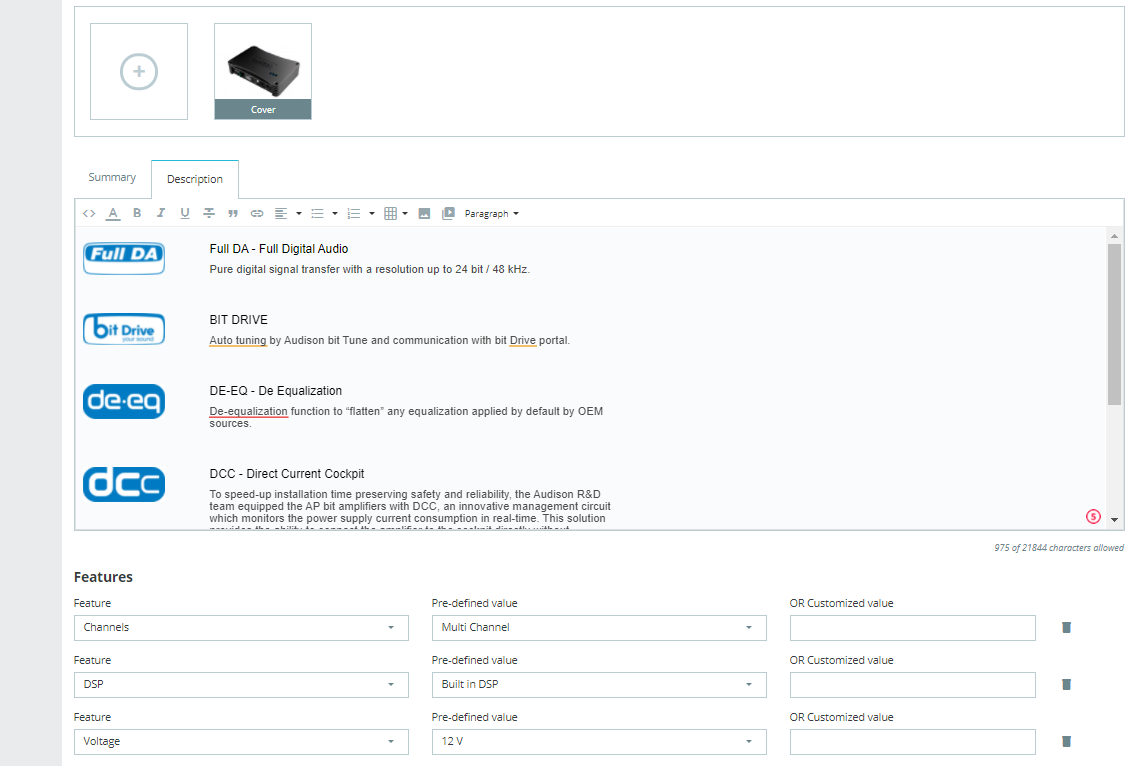Open the 12 V value dropdown

click(x=599, y=741)
